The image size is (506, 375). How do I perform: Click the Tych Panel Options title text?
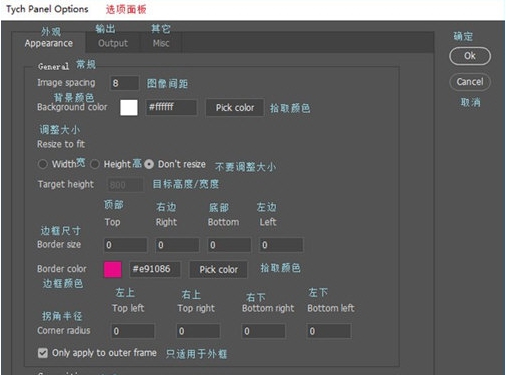point(47,9)
